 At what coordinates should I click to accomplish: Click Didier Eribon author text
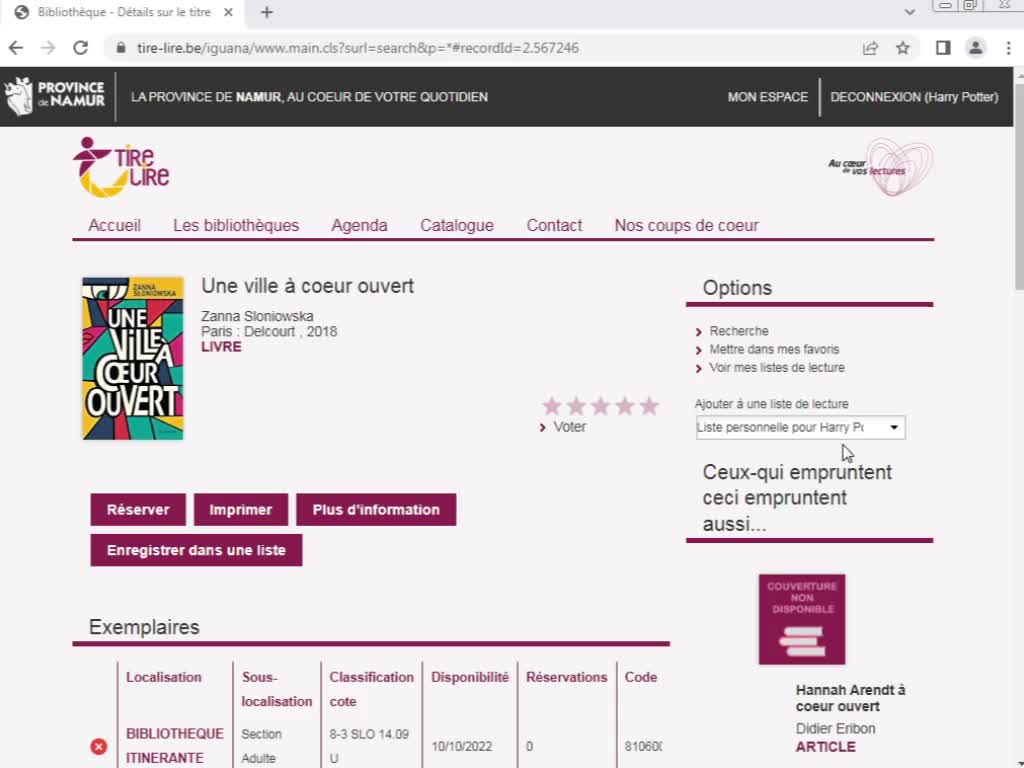click(x=835, y=729)
